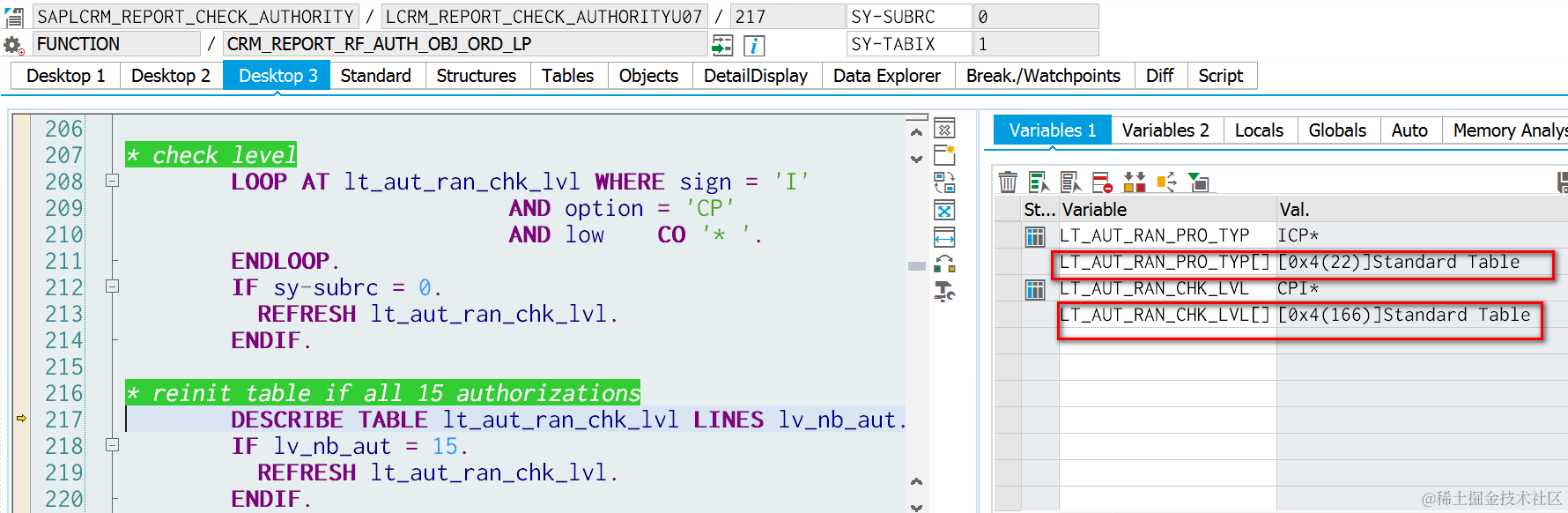Open the Script tab
The width and height of the screenshot is (1568, 513).
(x=1221, y=76)
